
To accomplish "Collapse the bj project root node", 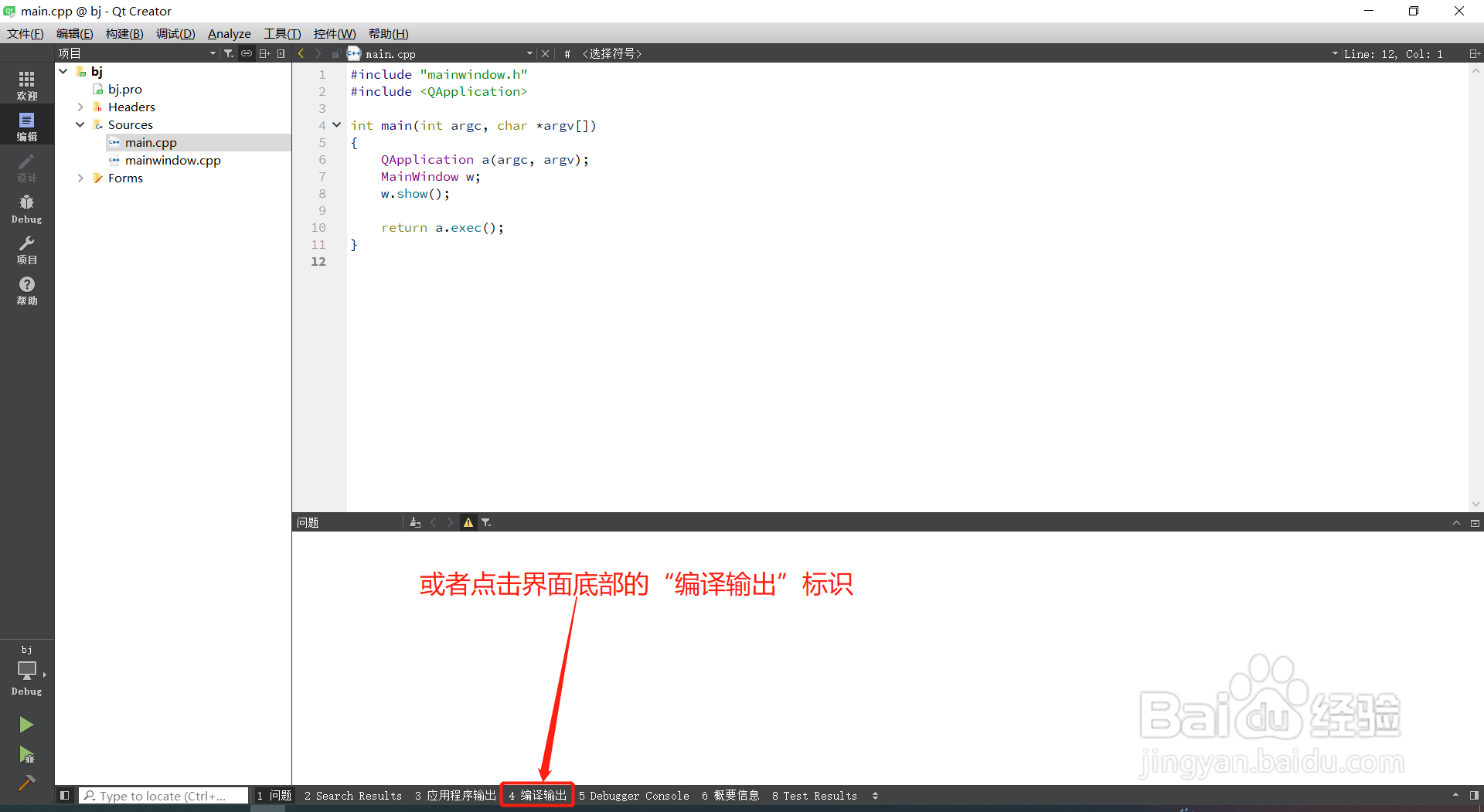I will 63,71.
